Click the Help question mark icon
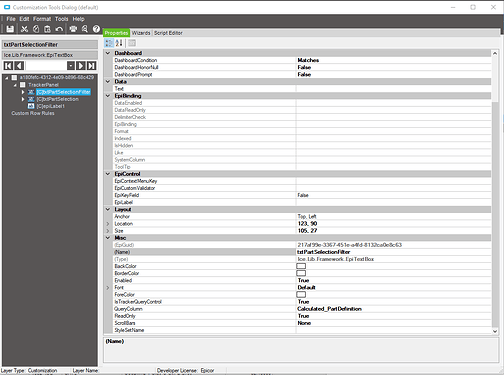 tap(96, 29)
